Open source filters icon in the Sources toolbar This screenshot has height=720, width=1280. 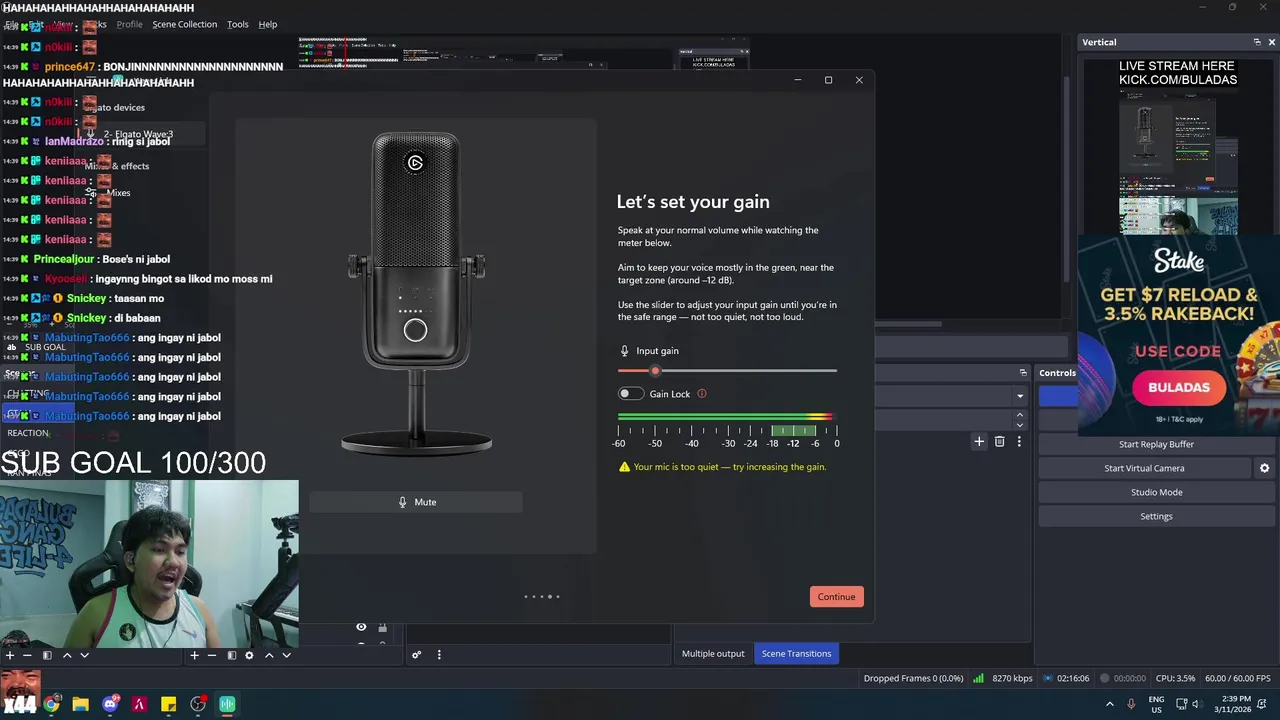(x=231, y=655)
